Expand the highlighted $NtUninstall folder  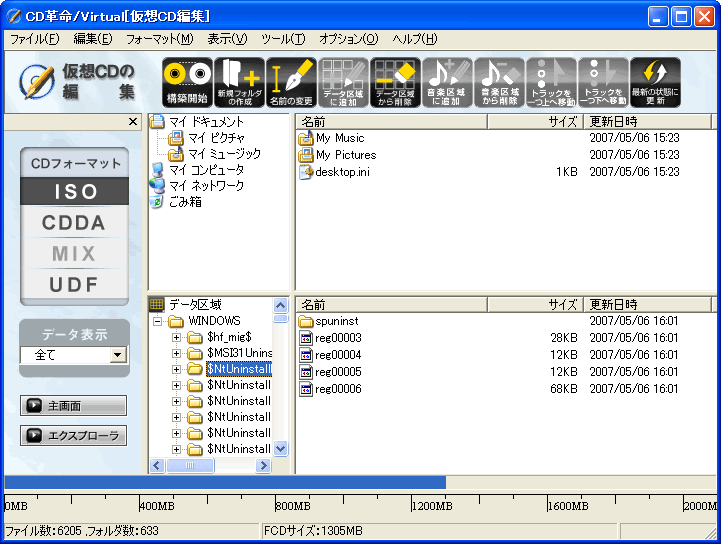176,369
